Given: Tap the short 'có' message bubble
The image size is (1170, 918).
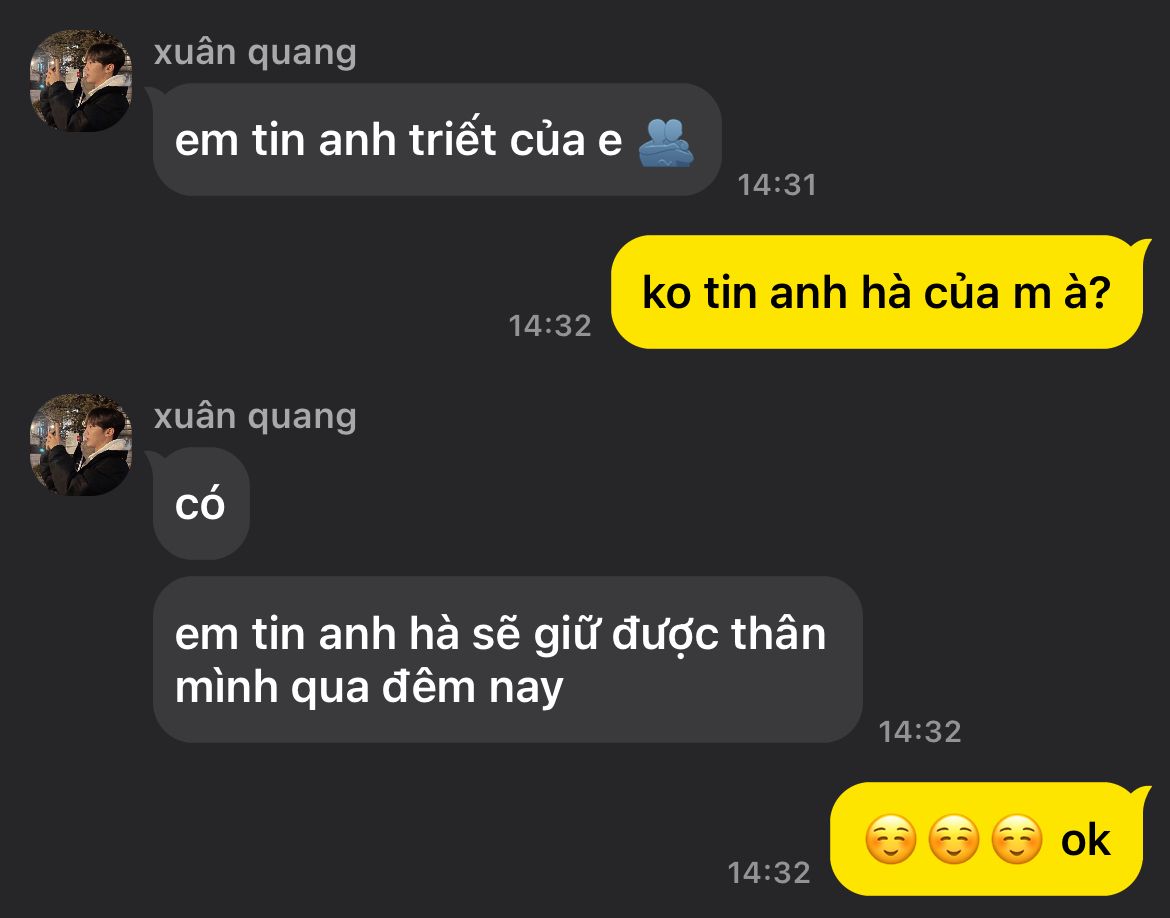Looking at the screenshot, I should (201, 504).
